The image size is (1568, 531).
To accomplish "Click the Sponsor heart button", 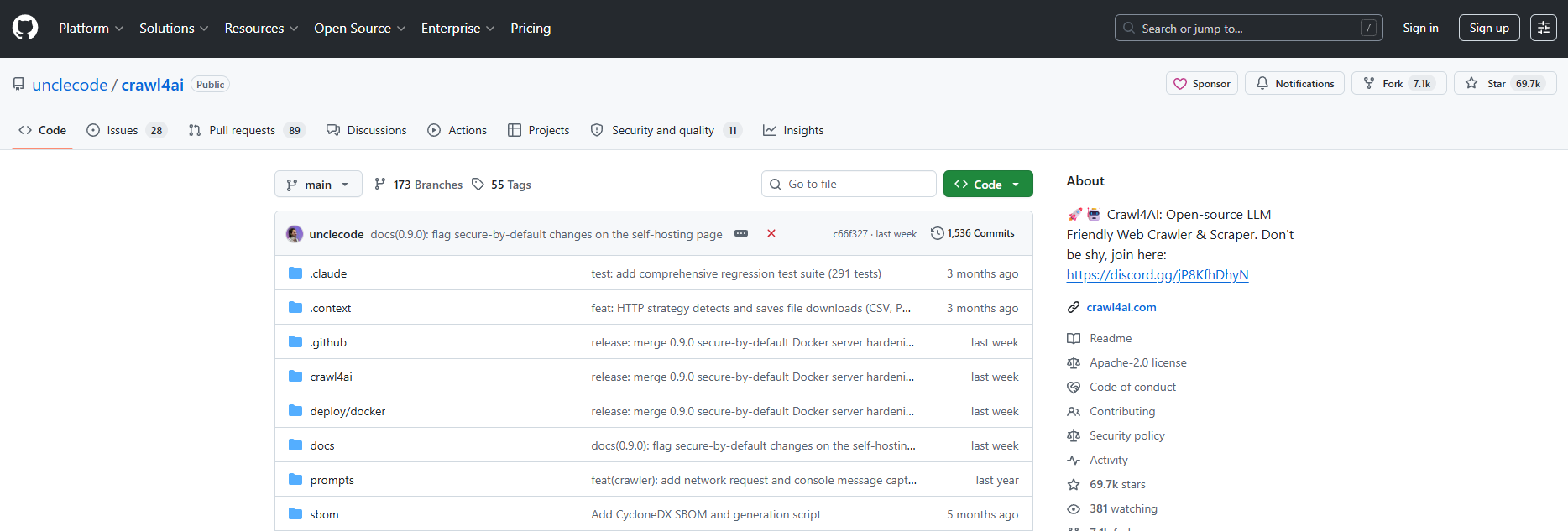I will pos(1201,83).
